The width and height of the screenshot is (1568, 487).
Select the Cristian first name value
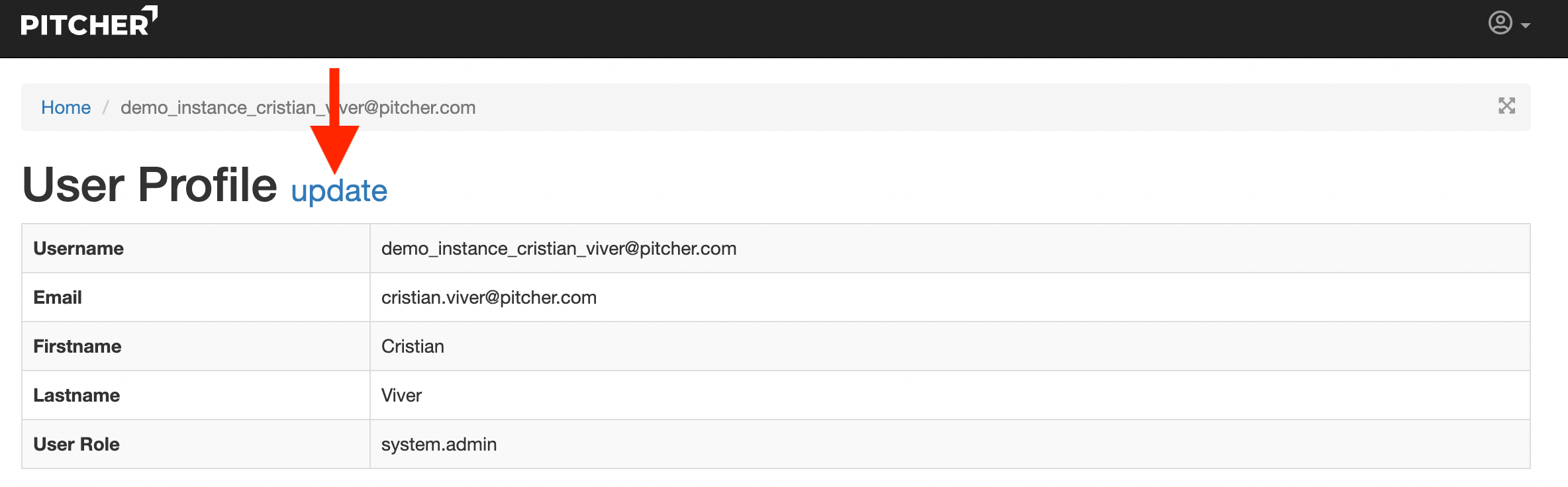(x=413, y=347)
